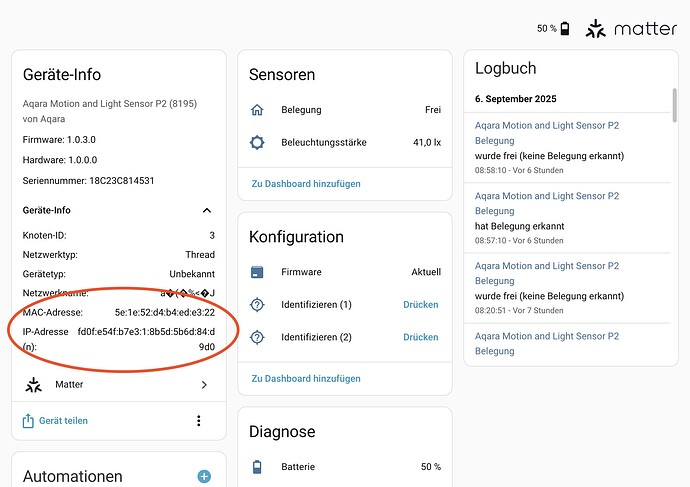Add Sensoren card to dashboard
690x487 pixels.
(x=305, y=184)
